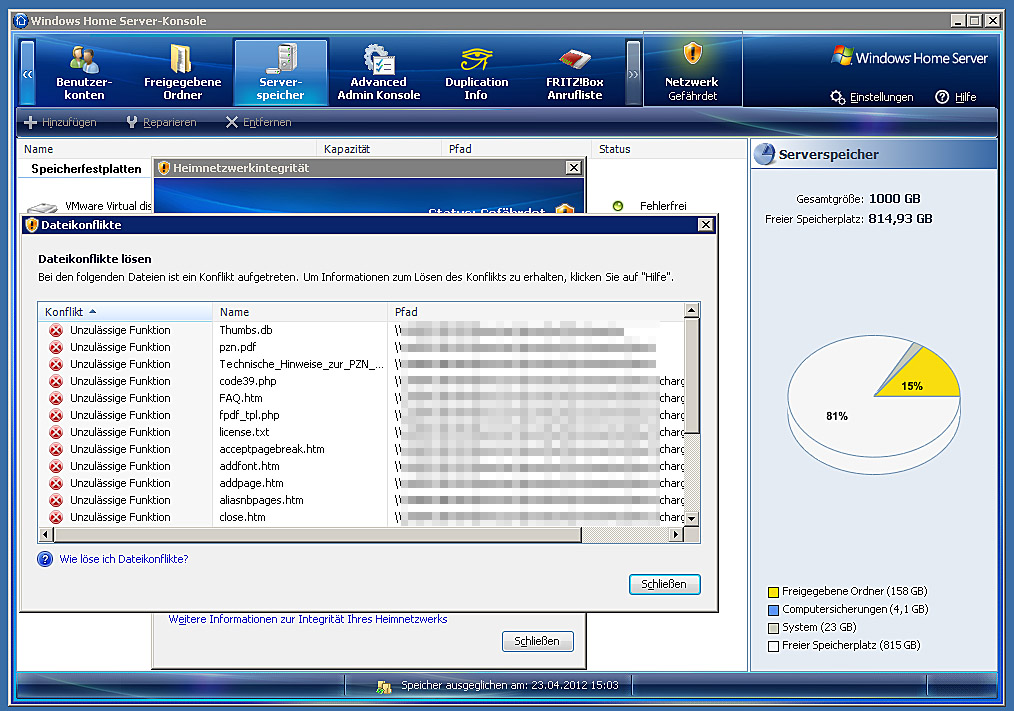The image size is (1014, 711).
Task: Sort by the Name column in Dateikonflikte
Action: [x=300, y=312]
